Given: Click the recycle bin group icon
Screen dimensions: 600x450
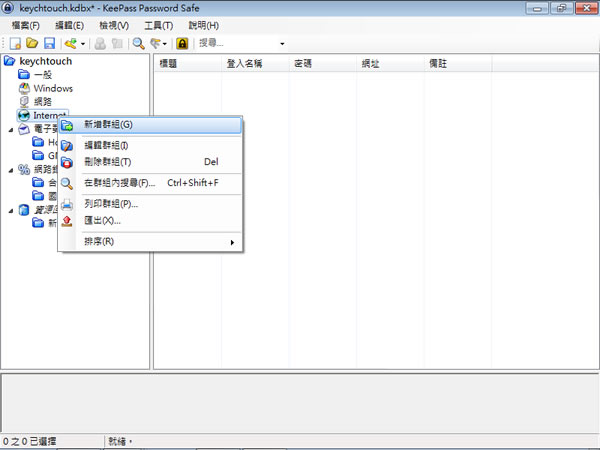Looking at the screenshot, I should [24, 210].
